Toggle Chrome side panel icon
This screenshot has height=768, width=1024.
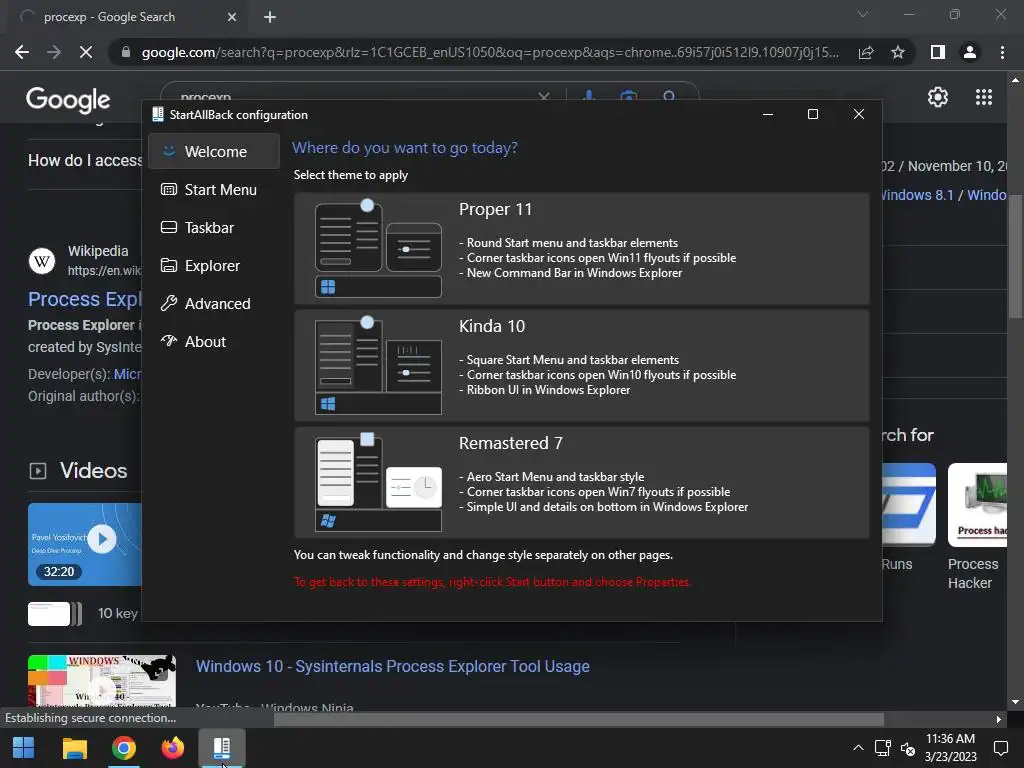point(938,52)
